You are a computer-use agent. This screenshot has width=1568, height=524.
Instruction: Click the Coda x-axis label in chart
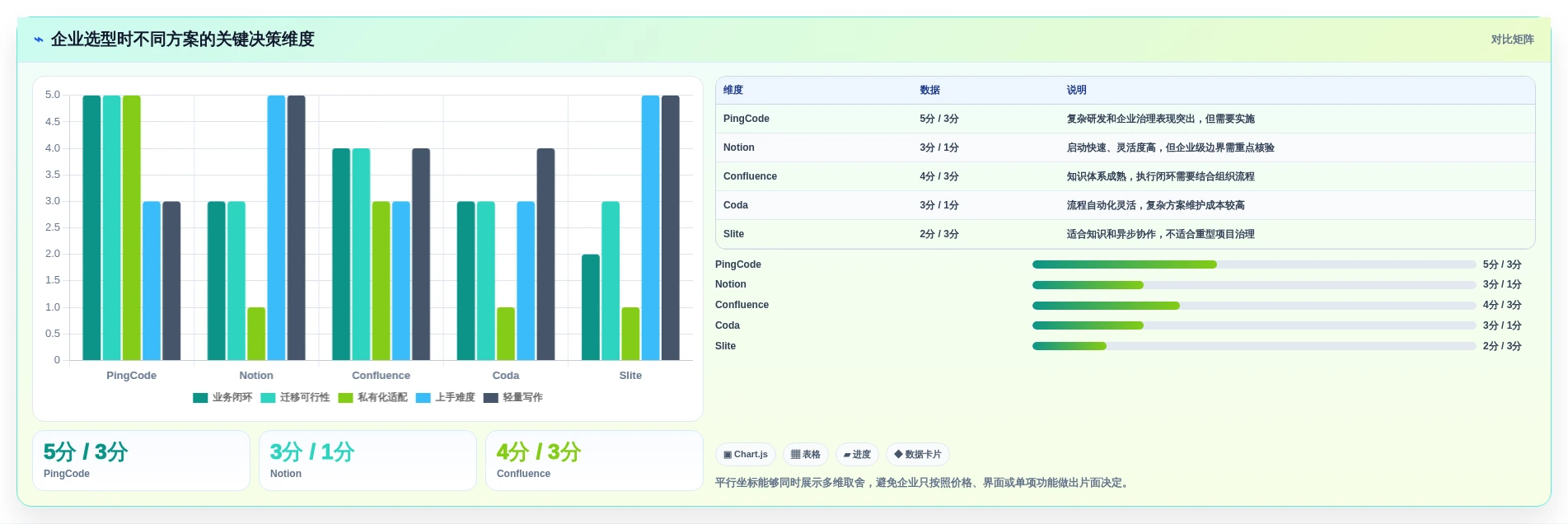(506, 376)
